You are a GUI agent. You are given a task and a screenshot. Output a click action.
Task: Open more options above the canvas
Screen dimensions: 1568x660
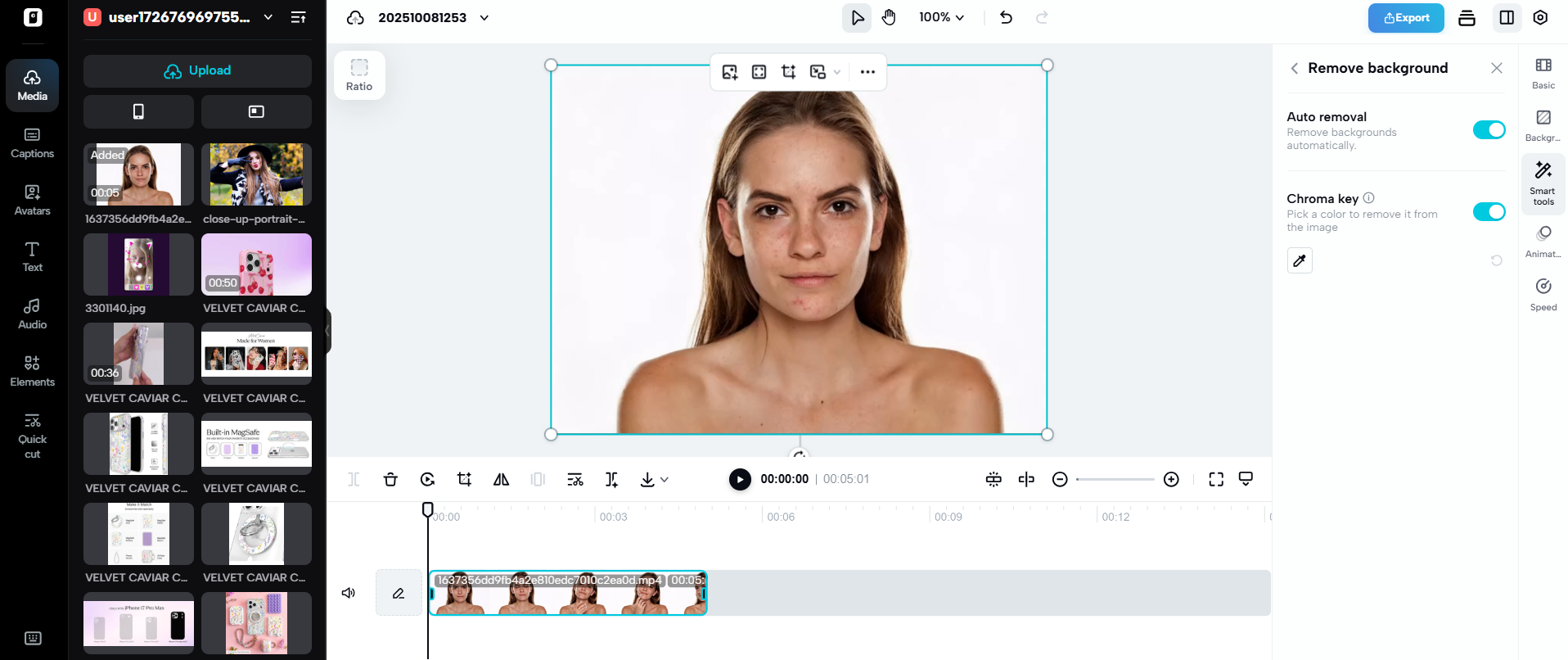pos(867,72)
